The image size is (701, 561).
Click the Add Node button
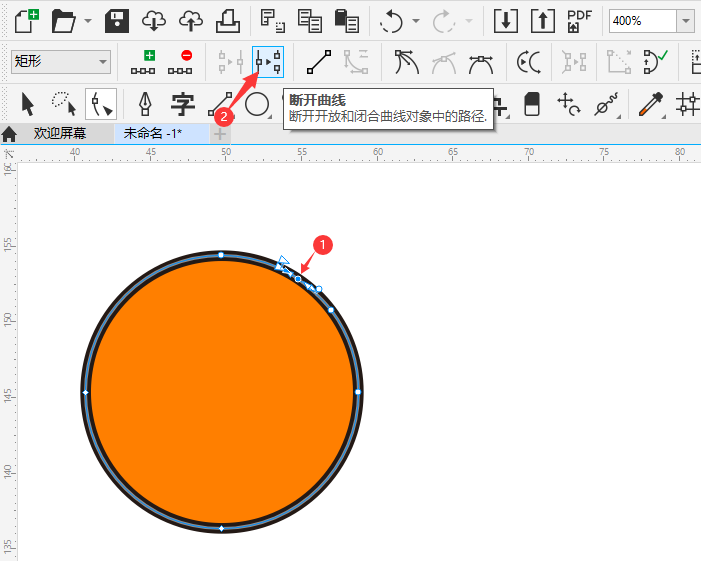tap(144, 63)
